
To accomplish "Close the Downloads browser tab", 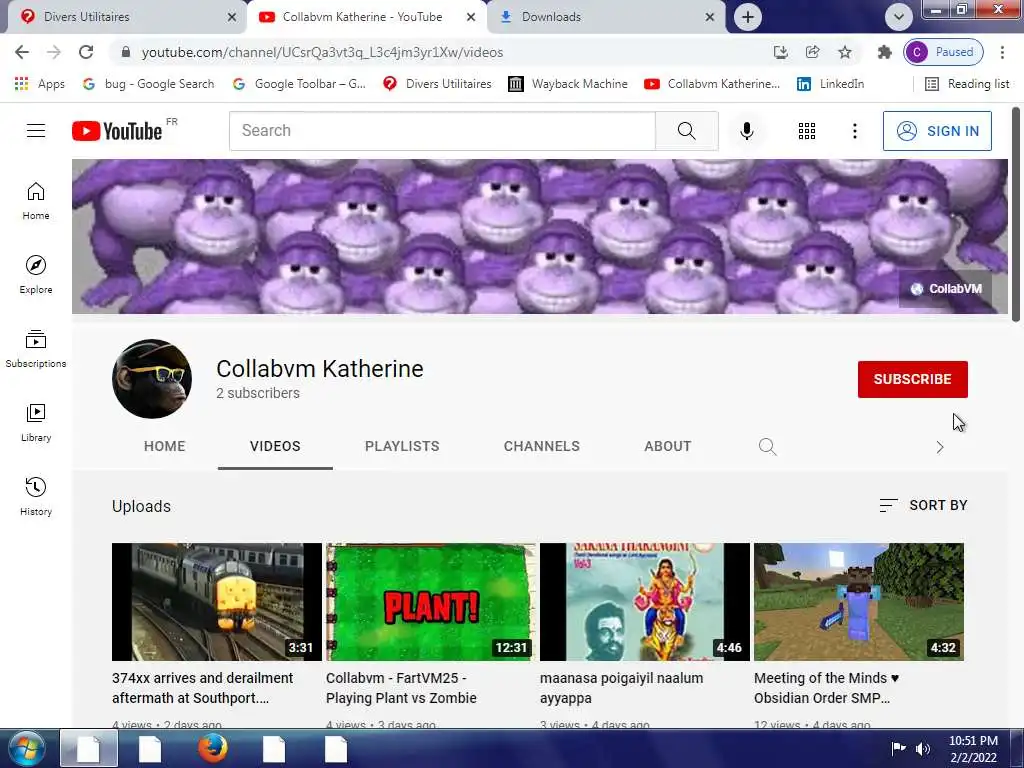I will pos(710,17).
